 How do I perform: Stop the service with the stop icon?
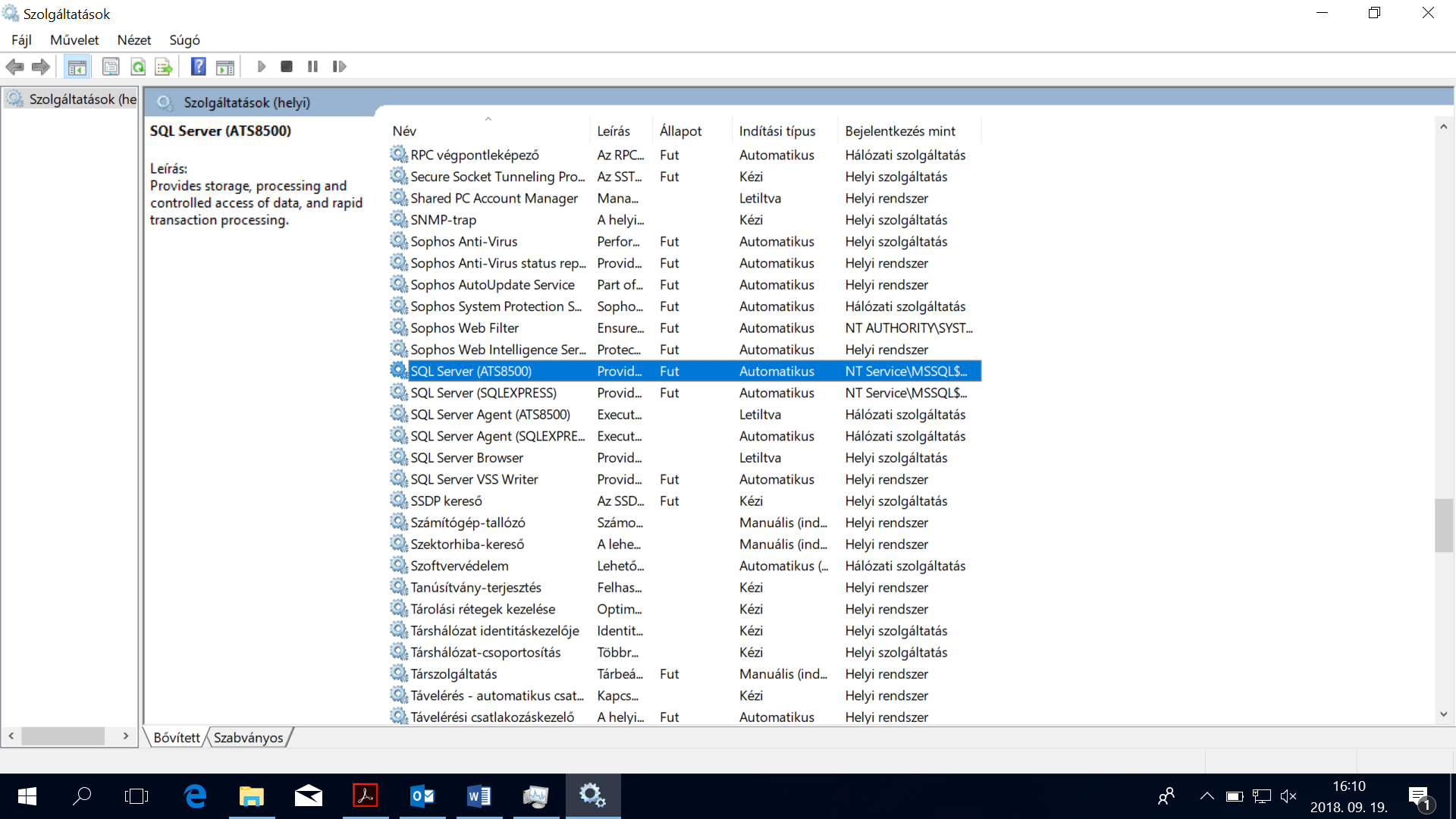[287, 67]
